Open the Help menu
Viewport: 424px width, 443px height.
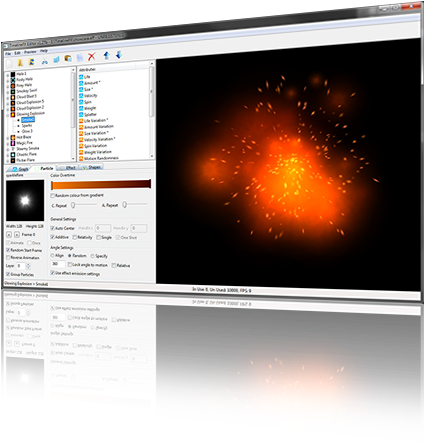44,51
